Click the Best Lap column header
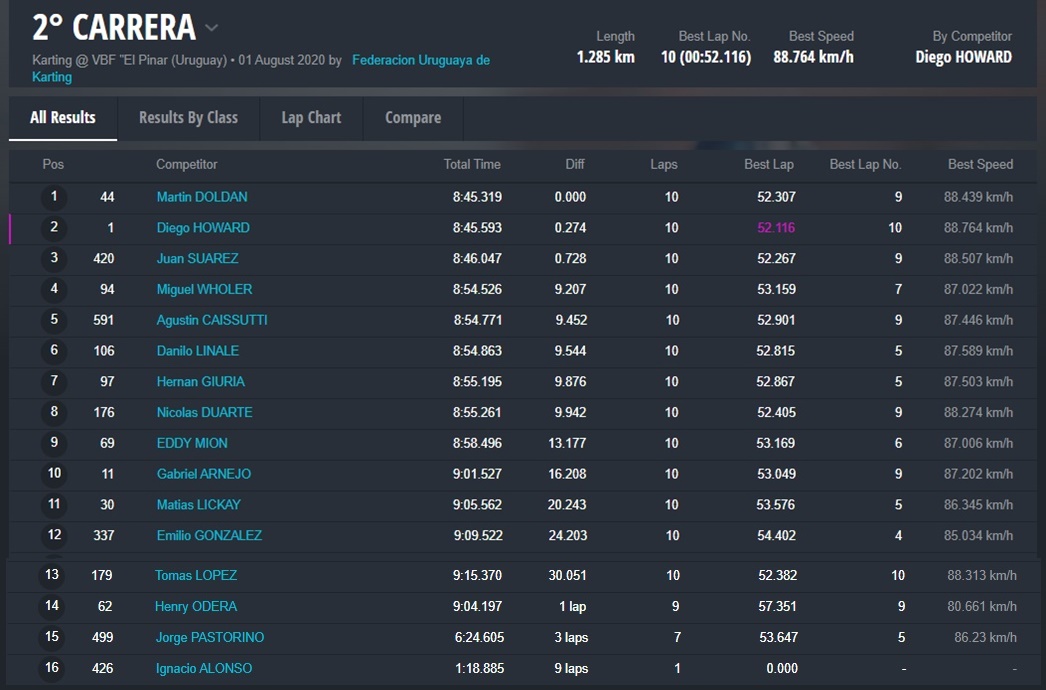This screenshot has width=1046, height=690. pos(769,165)
